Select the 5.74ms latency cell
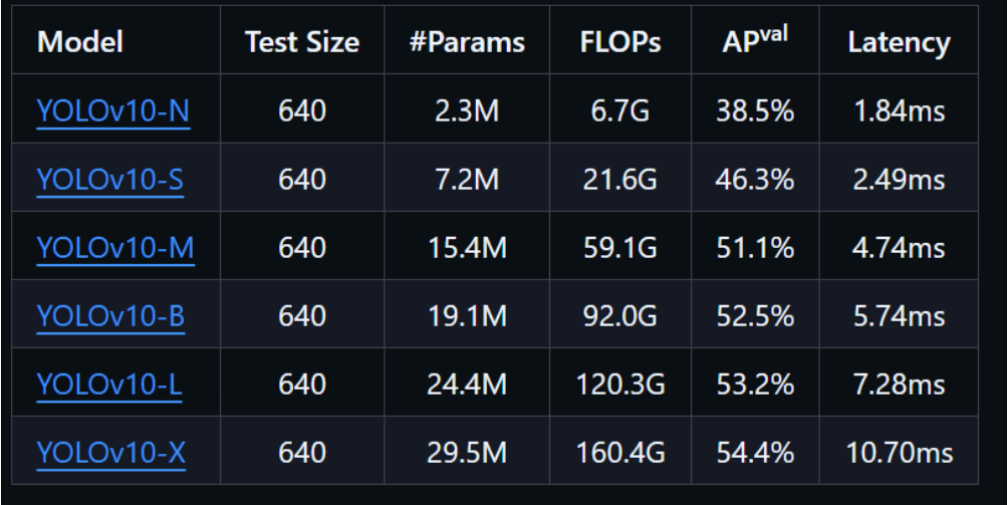Image resolution: width=1008 pixels, height=505 pixels. coord(897,315)
